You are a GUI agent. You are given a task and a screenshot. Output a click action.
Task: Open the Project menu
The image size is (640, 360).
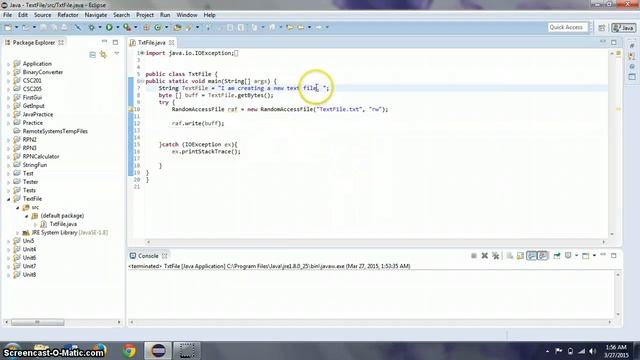(145, 15)
